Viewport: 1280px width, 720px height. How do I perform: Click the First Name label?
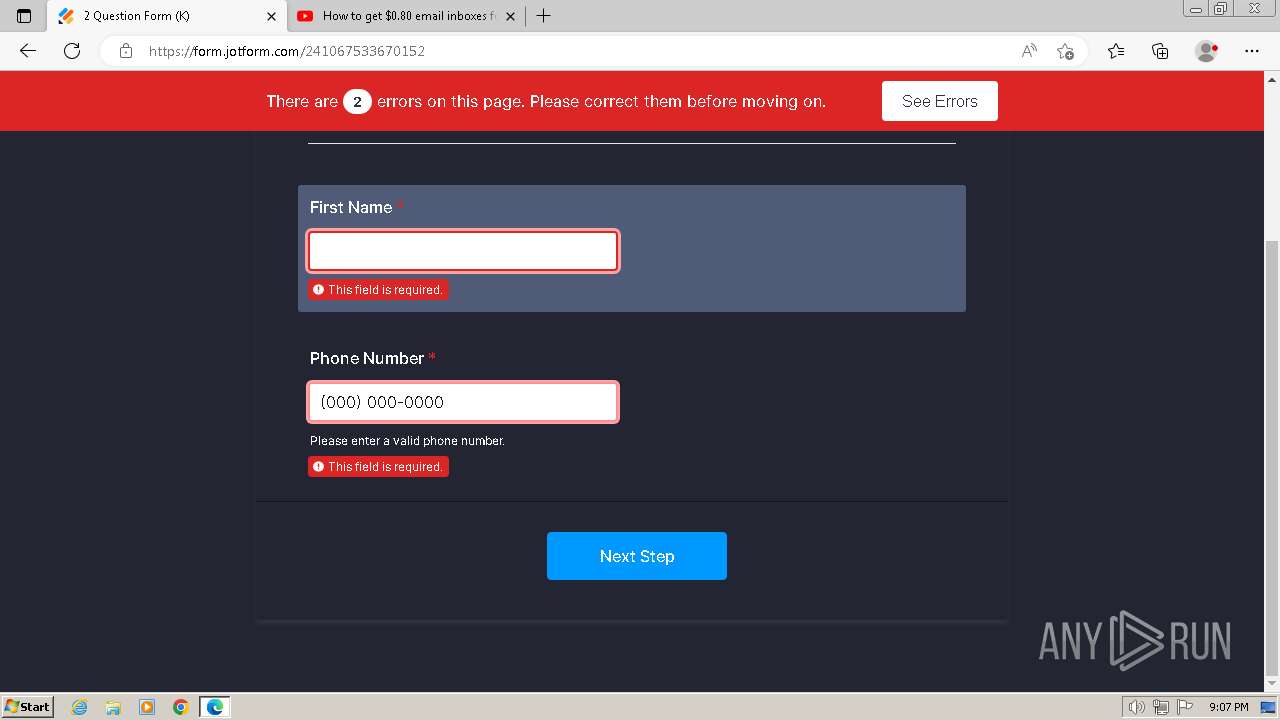tap(351, 207)
